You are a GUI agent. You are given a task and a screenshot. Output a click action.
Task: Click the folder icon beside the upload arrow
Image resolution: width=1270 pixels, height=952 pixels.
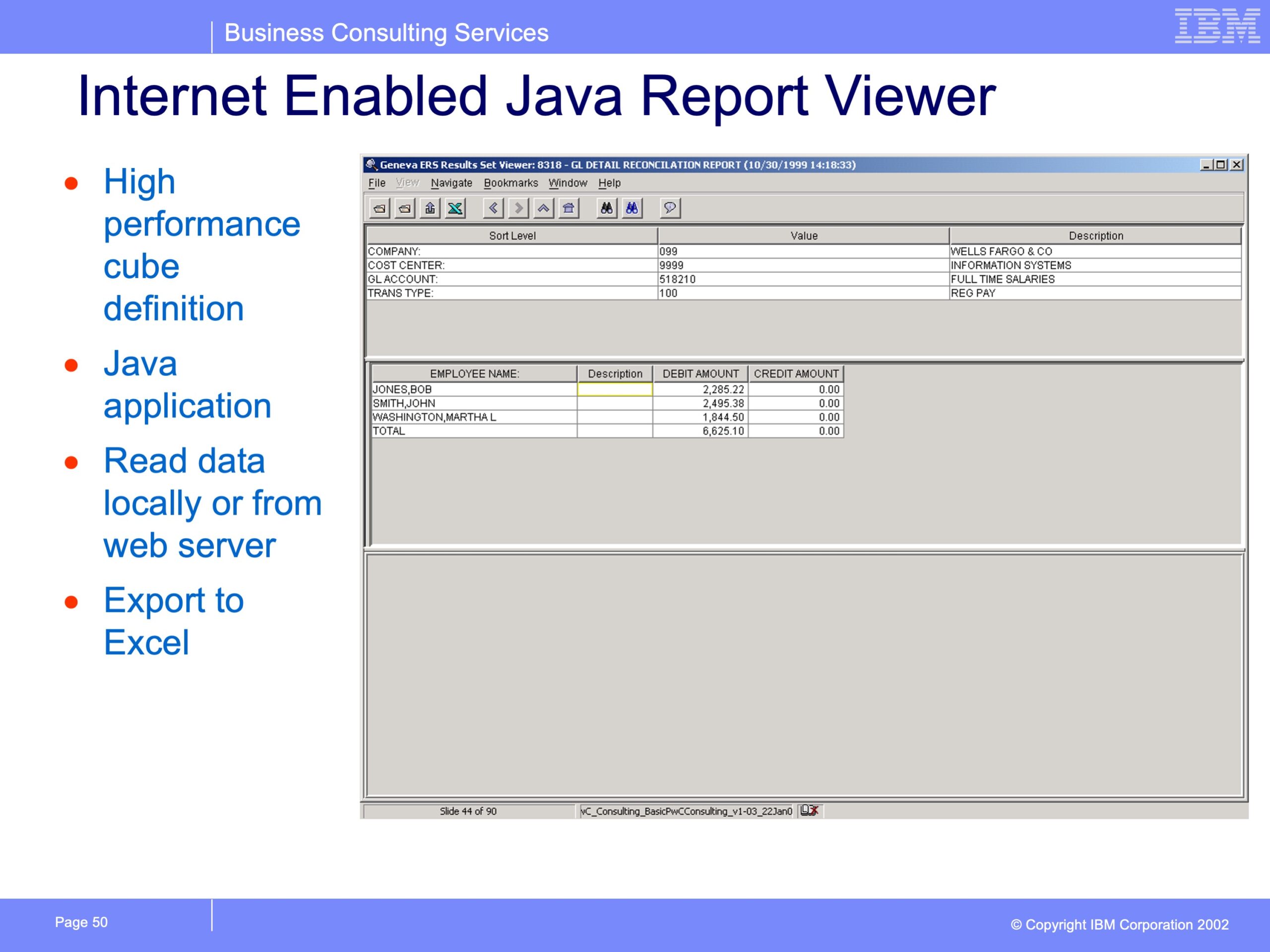(405, 208)
